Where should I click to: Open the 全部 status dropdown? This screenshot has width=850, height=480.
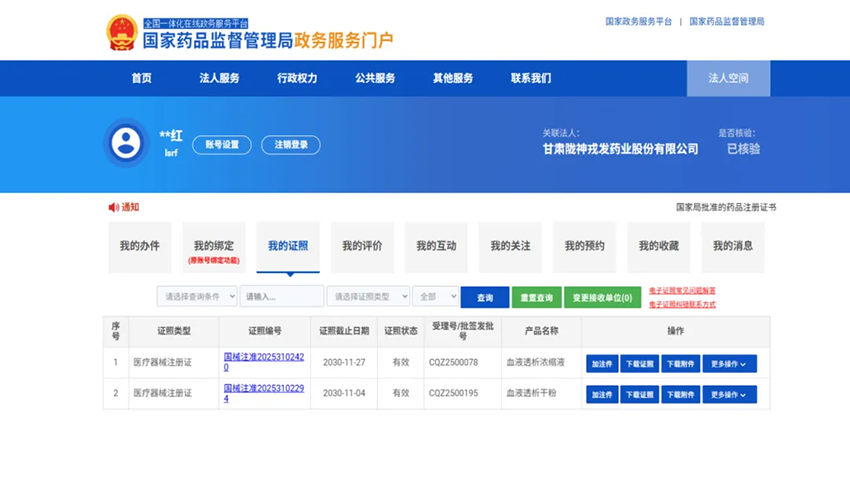[x=435, y=297]
